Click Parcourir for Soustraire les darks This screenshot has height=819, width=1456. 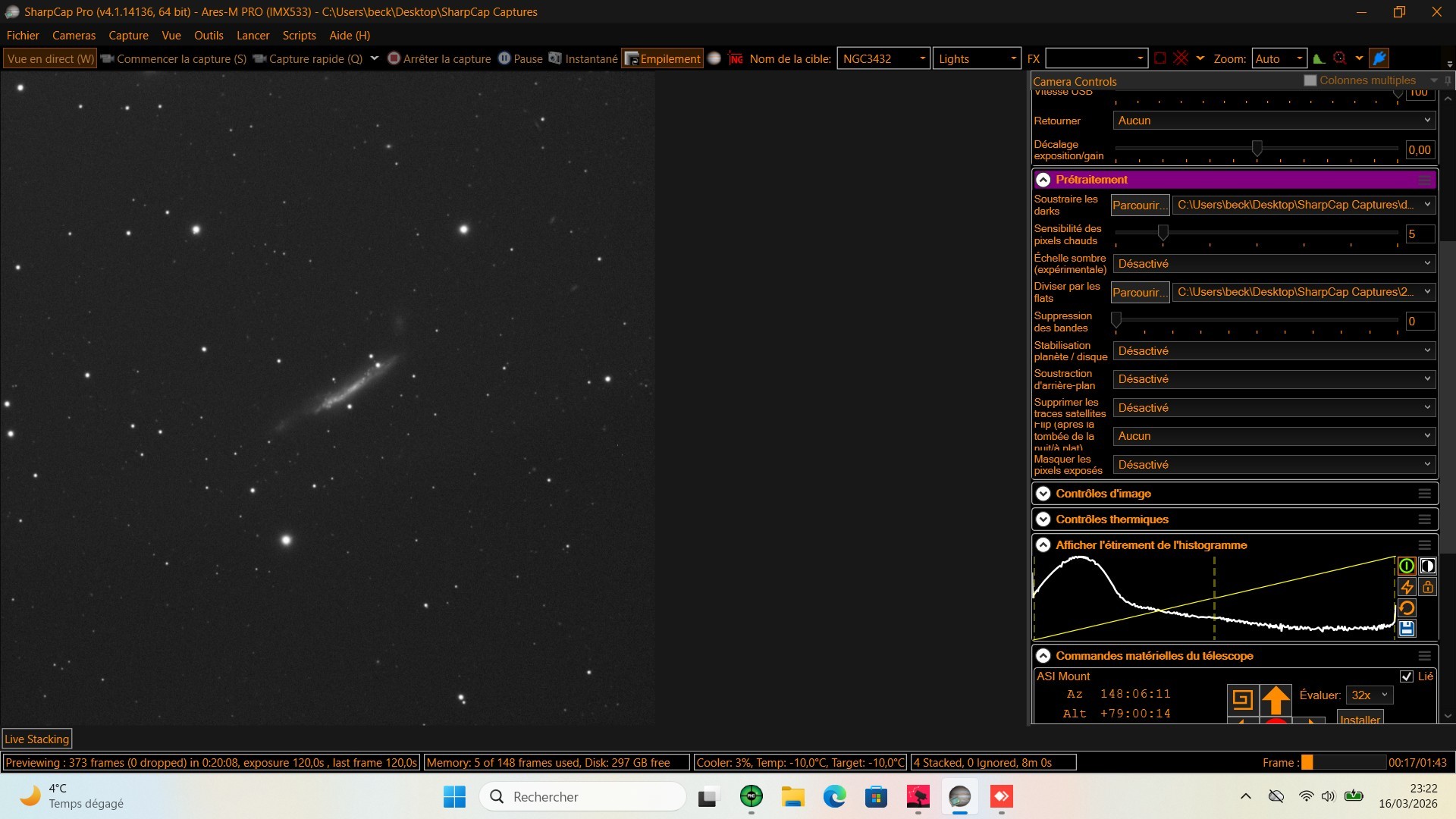(1140, 206)
